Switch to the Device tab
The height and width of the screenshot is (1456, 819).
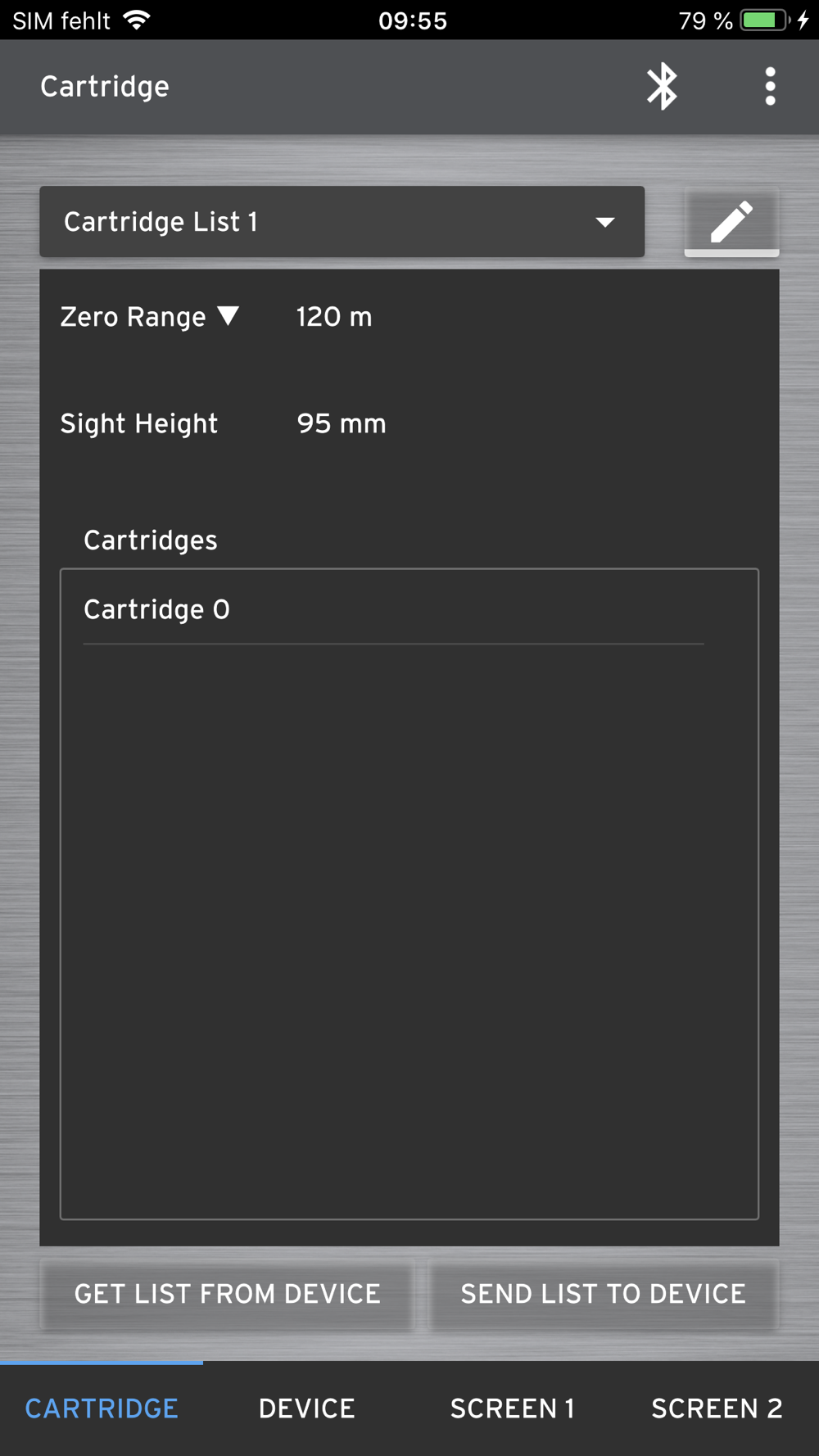(x=307, y=1408)
